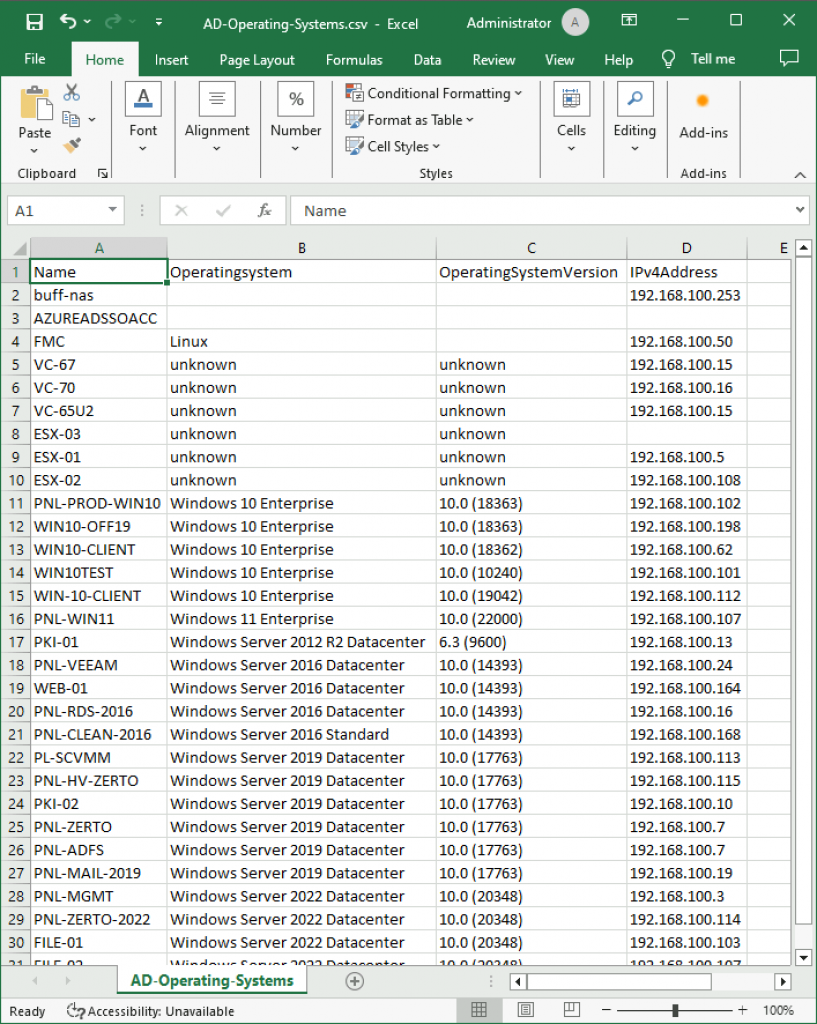Click the Cut scissors icon
Screen dimensions: 817x1024
click(x=71, y=93)
